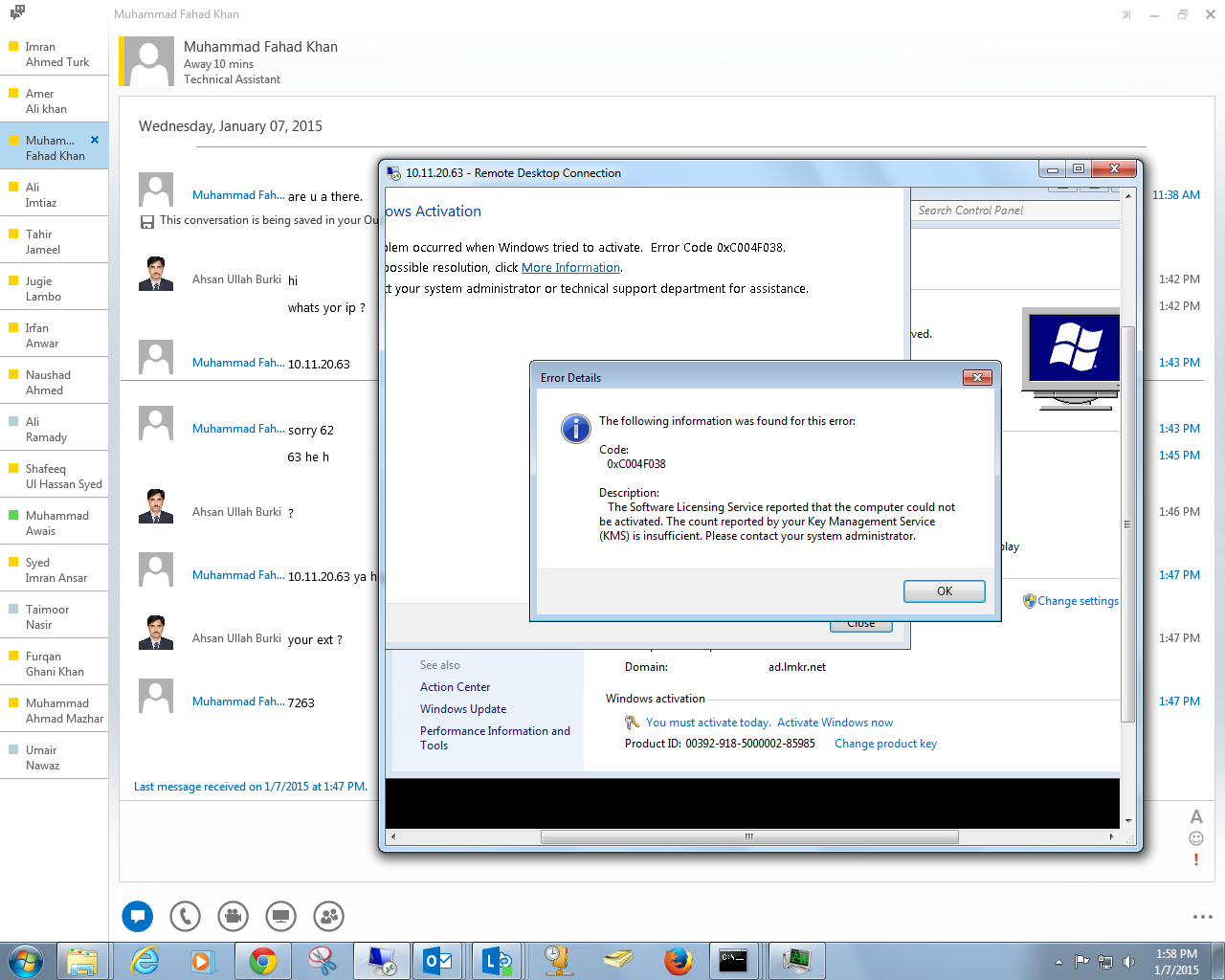
Task: Start video with the camera icon
Action: 233,916
